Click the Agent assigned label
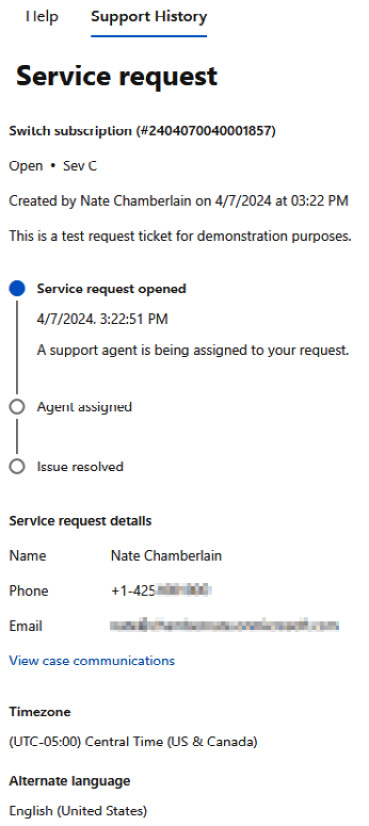Viewport: 369px width, 826px height. click(x=84, y=407)
